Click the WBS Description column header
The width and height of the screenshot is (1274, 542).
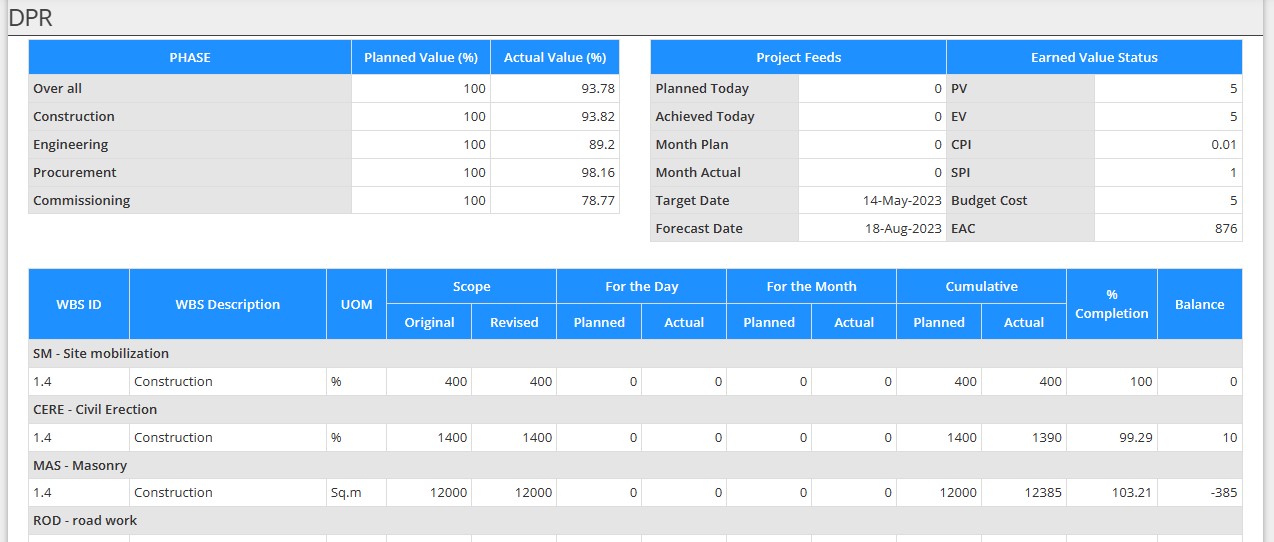coord(228,305)
